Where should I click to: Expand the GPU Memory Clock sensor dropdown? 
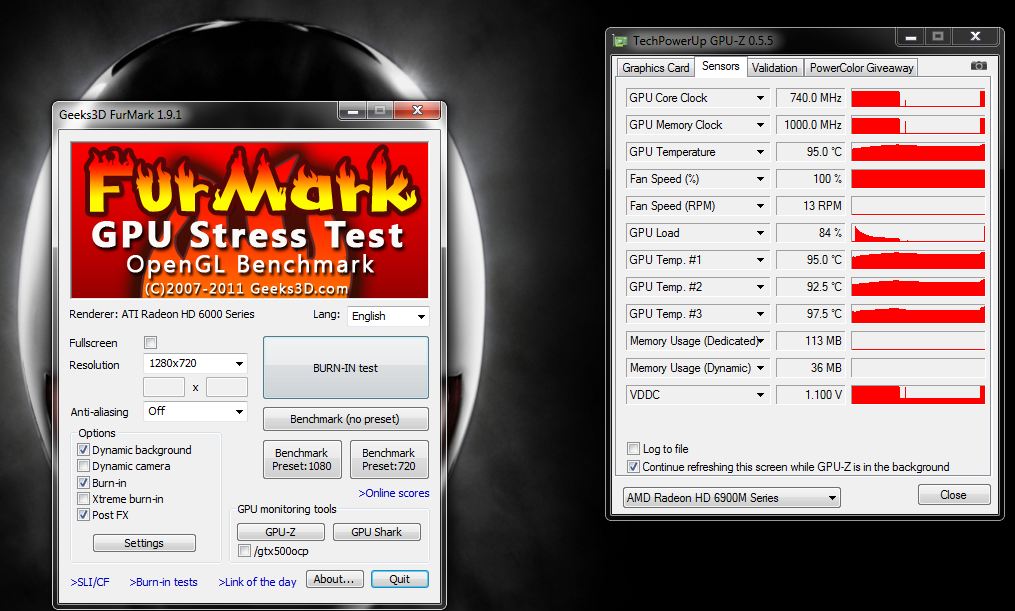pos(761,125)
